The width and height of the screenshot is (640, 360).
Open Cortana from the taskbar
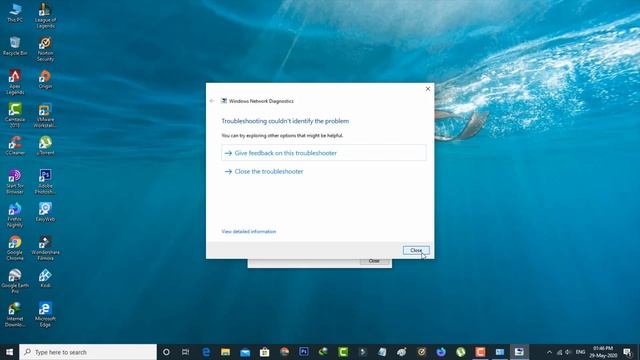coord(166,352)
